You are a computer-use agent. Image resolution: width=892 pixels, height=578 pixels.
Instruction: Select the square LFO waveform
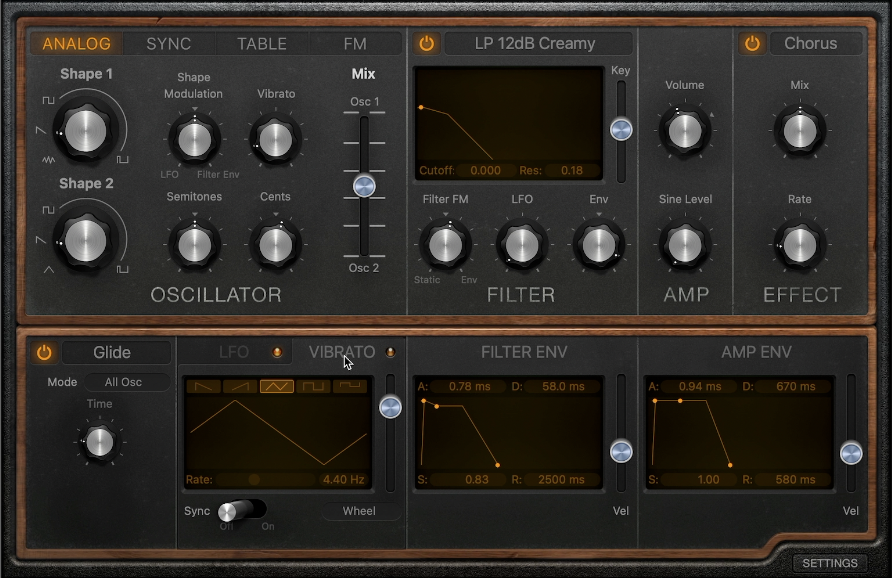pos(313,387)
